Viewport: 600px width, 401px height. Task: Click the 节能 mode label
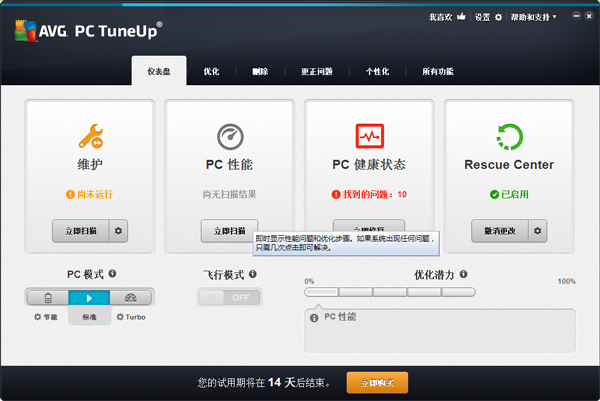pos(50,317)
